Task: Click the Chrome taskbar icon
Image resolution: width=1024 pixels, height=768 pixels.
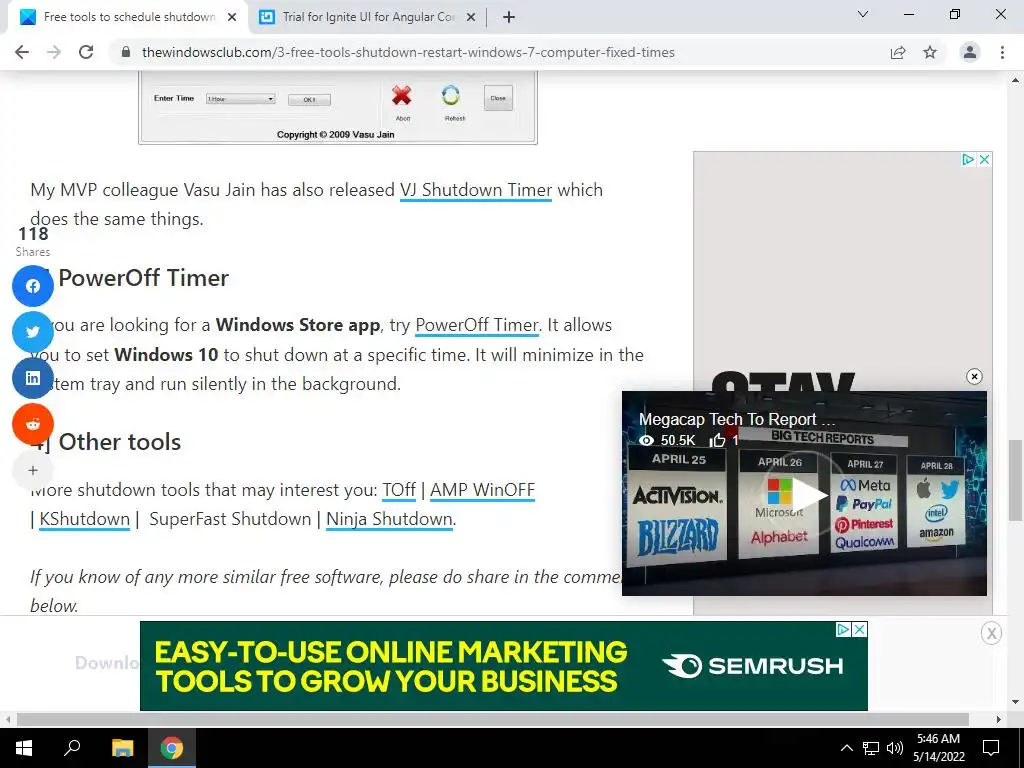Action: [172, 748]
